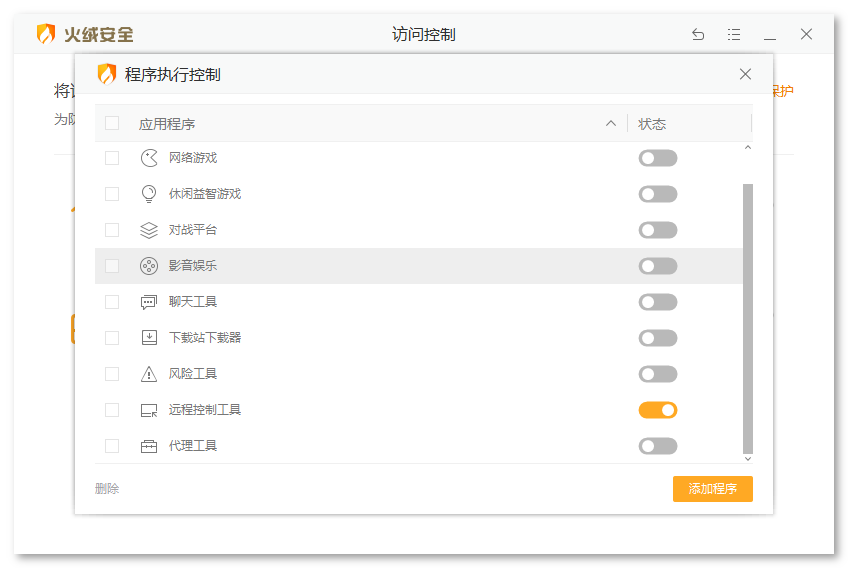Click the 风险工具 warning triangle icon
The height and width of the screenshot is (568, 848).
(x=149, y=374)
